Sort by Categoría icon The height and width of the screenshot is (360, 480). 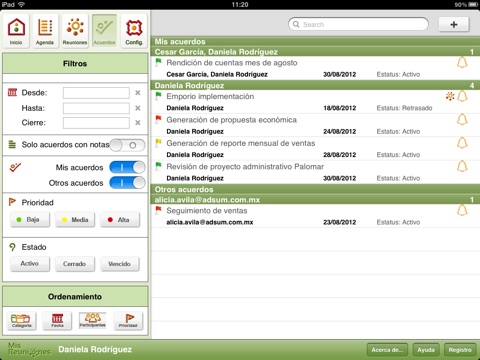(22, 321)
